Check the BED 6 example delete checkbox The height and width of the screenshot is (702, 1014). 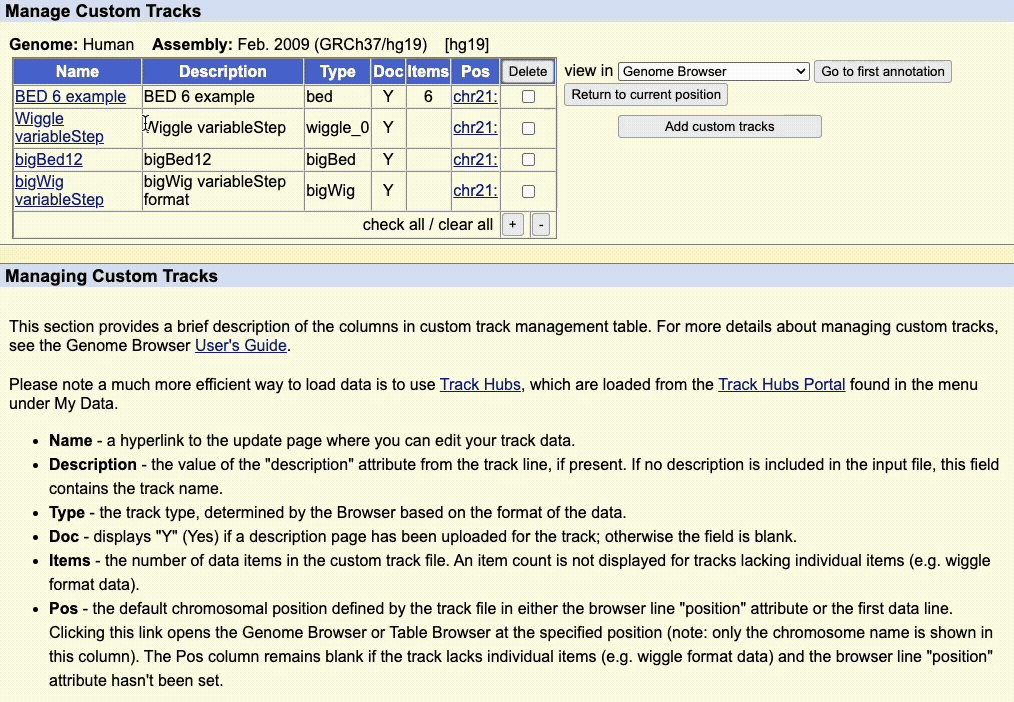pyautogui.click(x=528, y=97)
